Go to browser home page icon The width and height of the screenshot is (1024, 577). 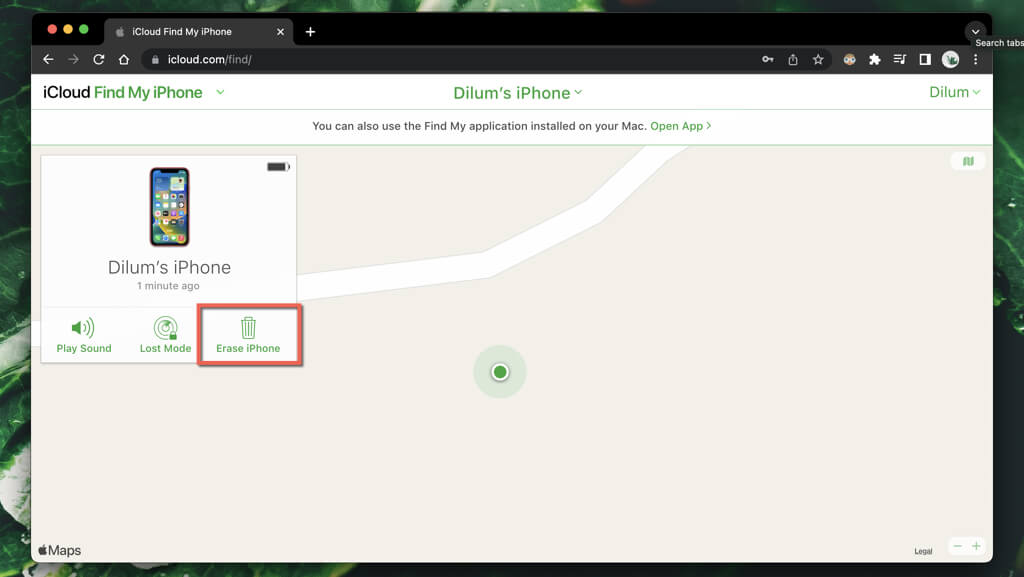click(x=123, y=60)
